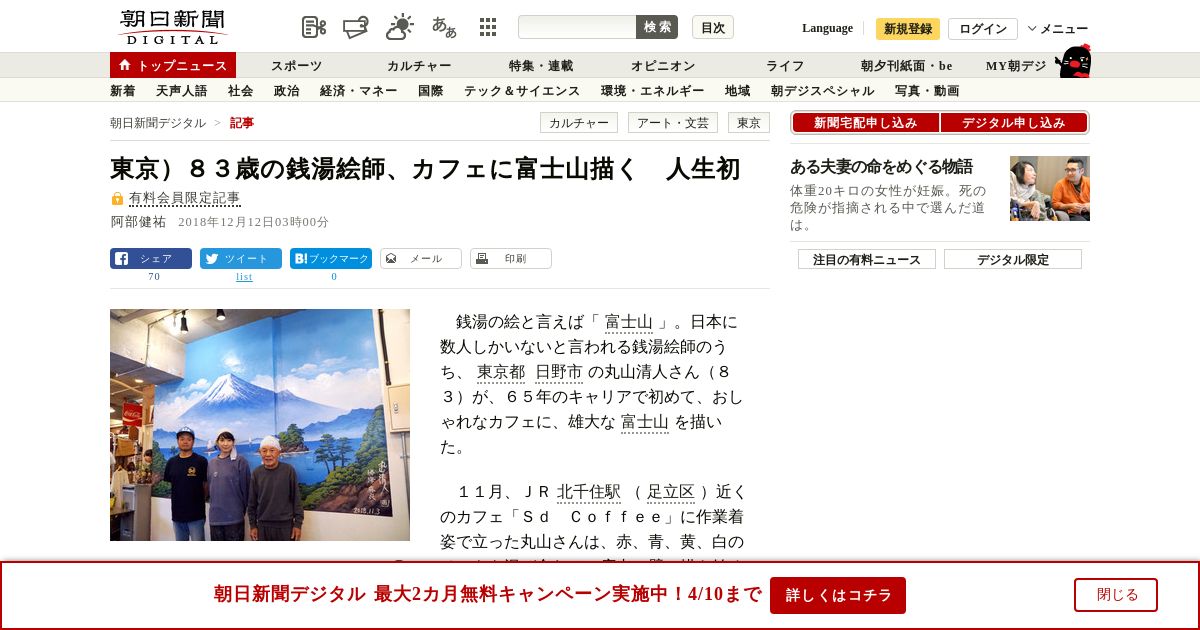Click the Asahi Shimbun Digital logo
The image size is (1200, 630).
coord(172,27)
